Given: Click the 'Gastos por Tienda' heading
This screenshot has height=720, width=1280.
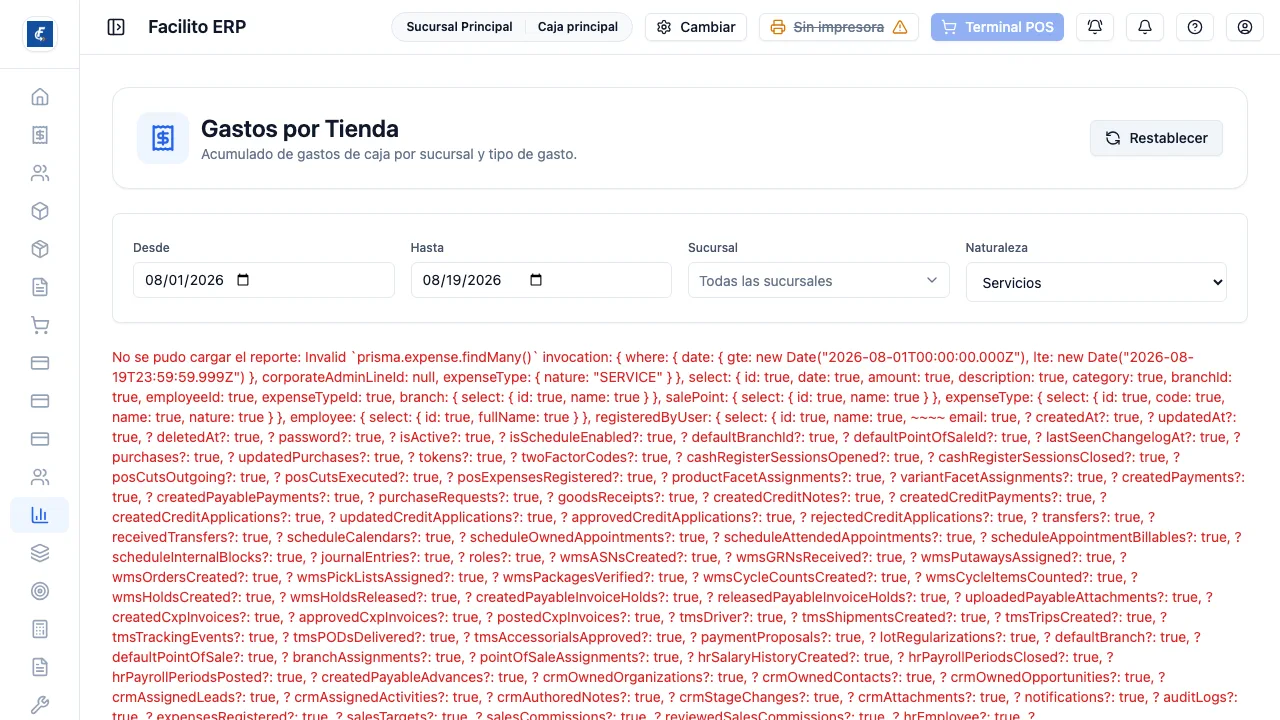Looking at the screenshot, I should (x=300, y=128).
